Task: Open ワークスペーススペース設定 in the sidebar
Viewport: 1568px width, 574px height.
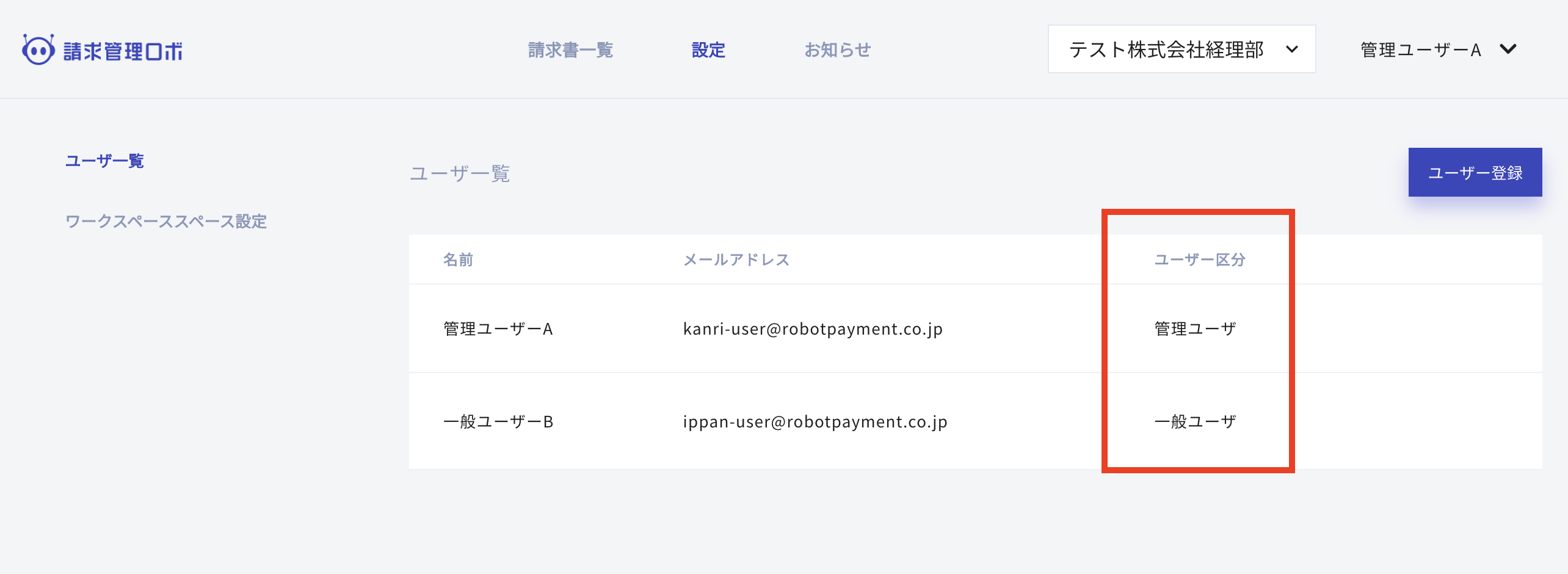Action: tap(166, 222)
